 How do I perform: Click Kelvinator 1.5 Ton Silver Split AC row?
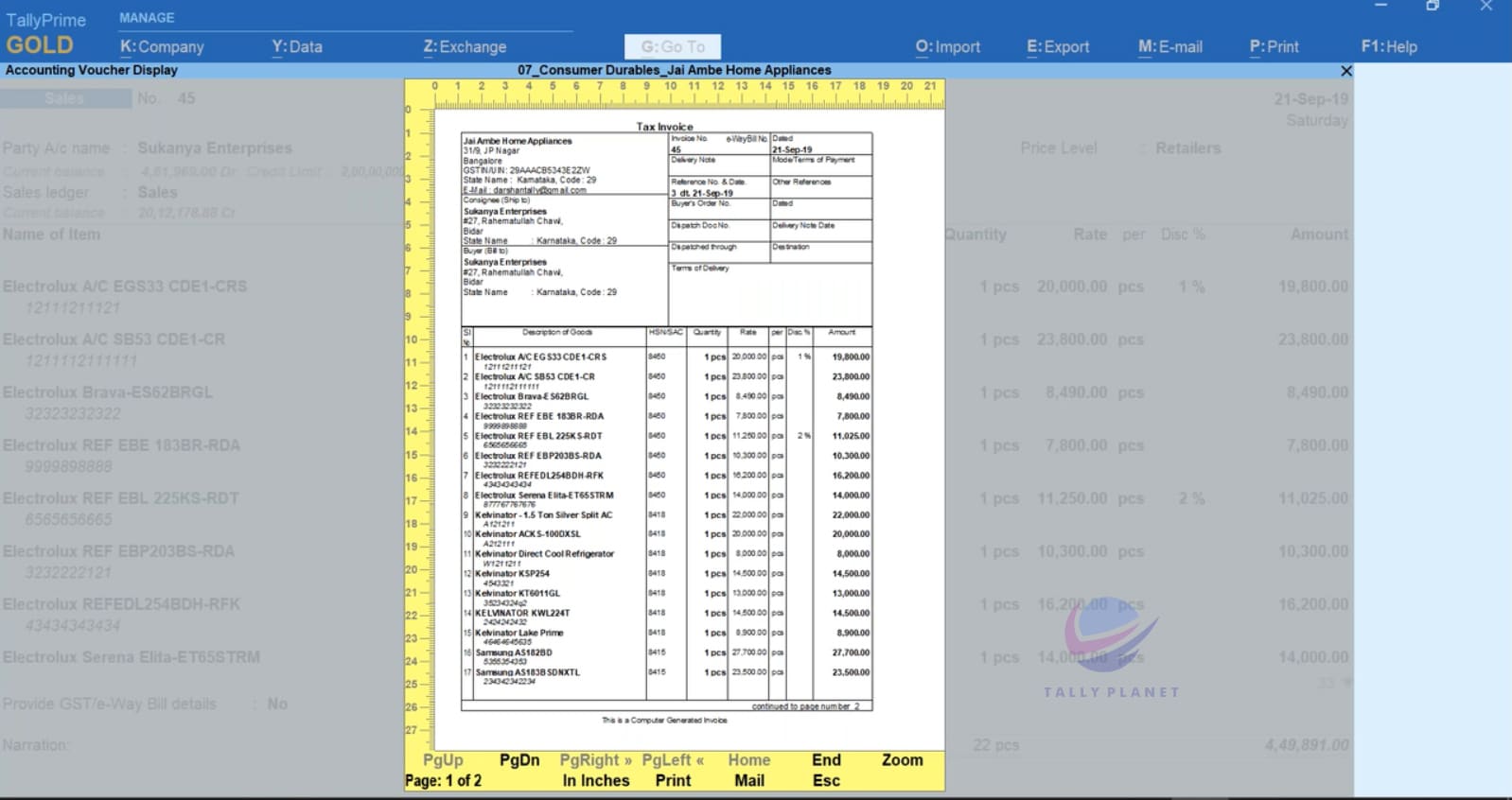pos(666,518)
